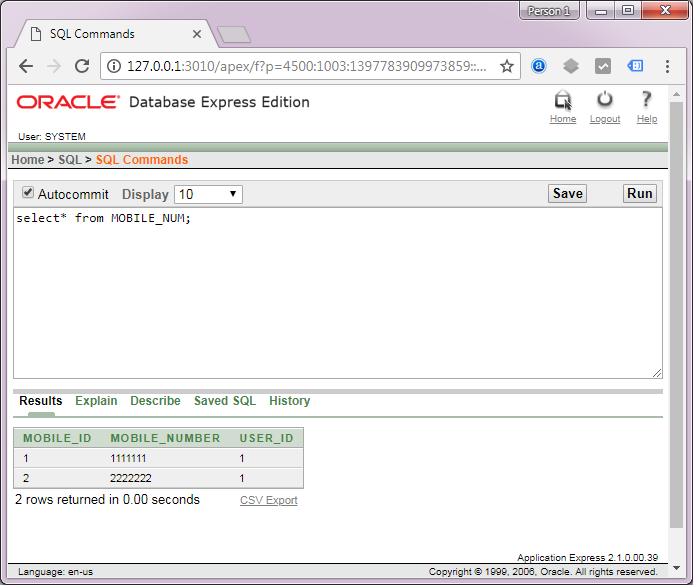Click the MOBILE_NUMBER column header
693x585 pixels.
pos(165,438)
